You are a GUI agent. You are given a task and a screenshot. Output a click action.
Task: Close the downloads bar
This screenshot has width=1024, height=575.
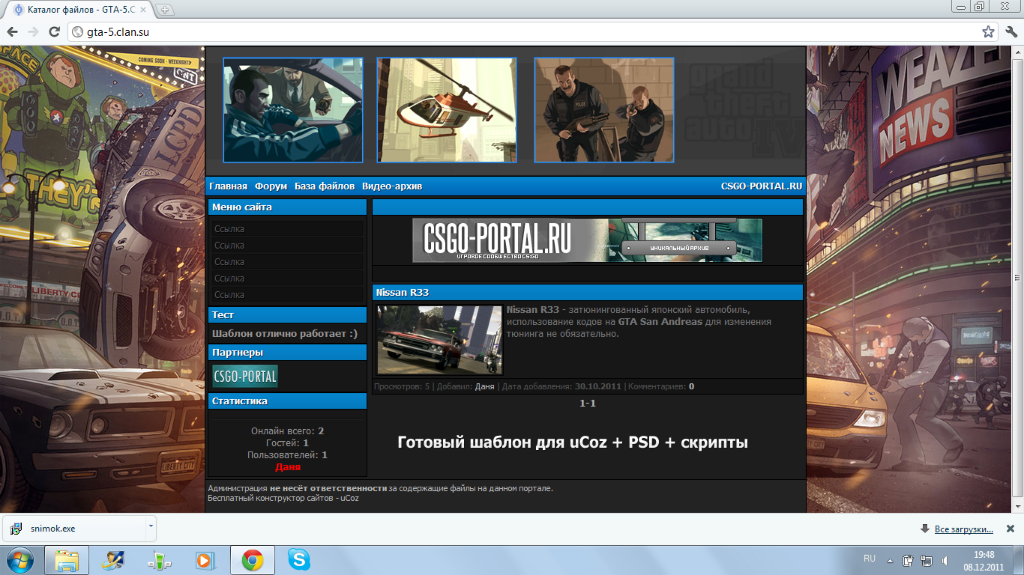1010,528
